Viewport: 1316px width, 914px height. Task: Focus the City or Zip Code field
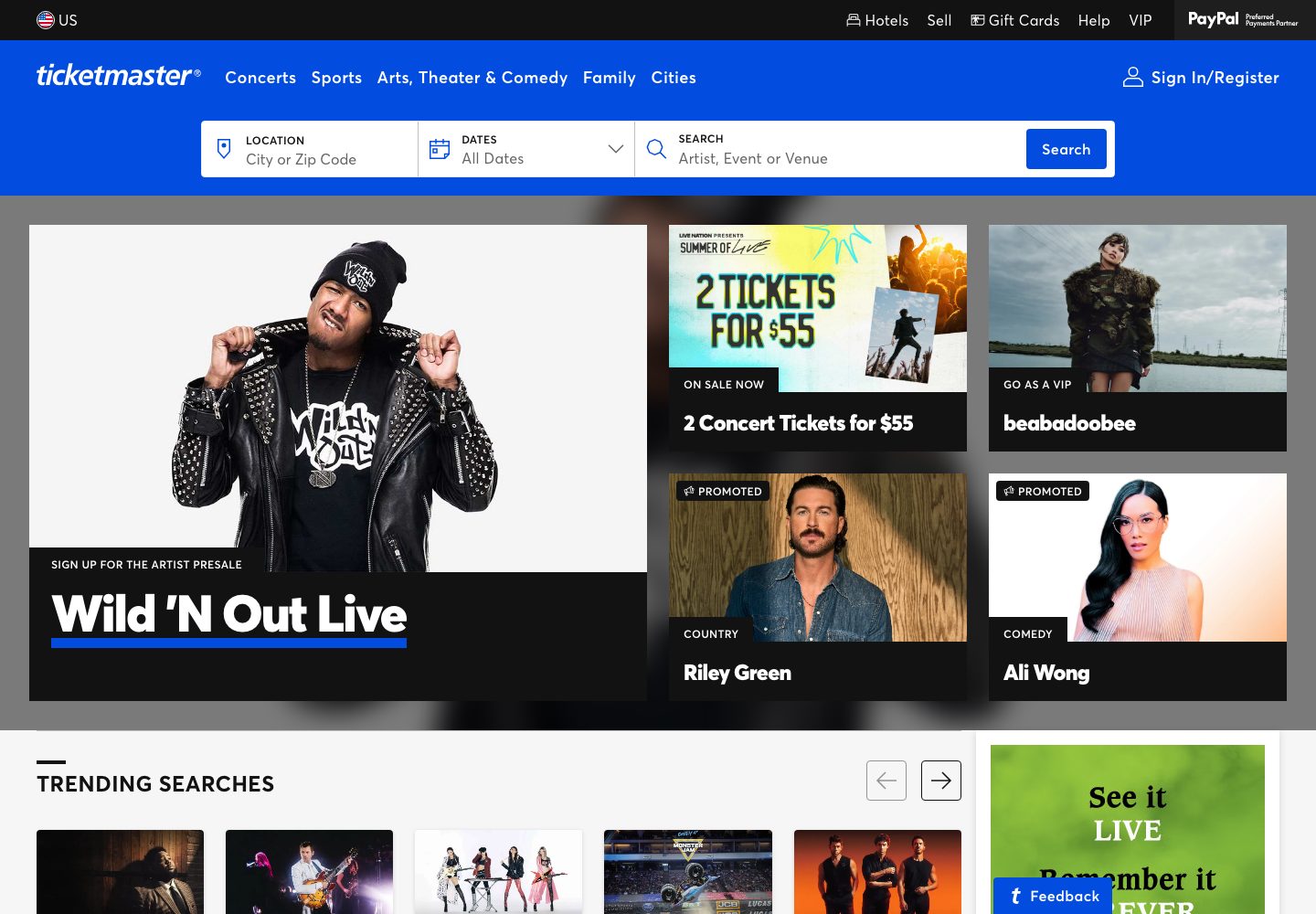310,149
